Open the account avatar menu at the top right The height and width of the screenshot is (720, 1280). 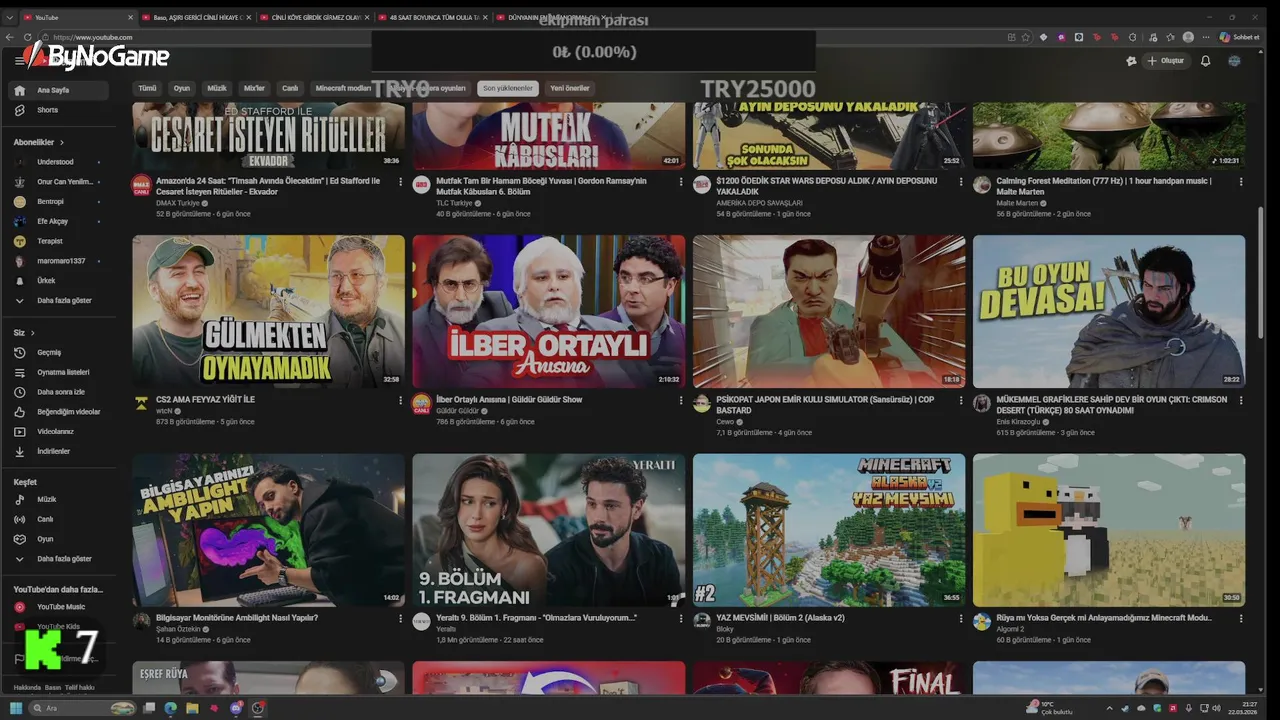[x=1234, y=61]
